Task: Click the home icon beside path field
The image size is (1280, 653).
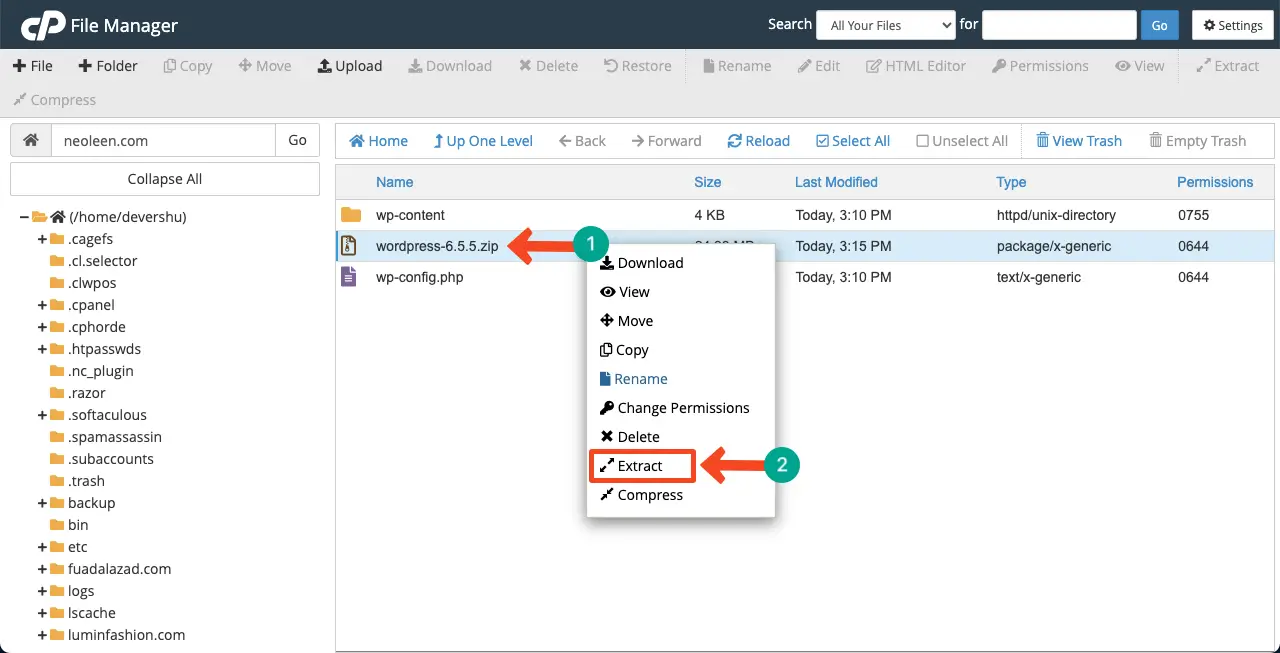Action: (31, 140)
